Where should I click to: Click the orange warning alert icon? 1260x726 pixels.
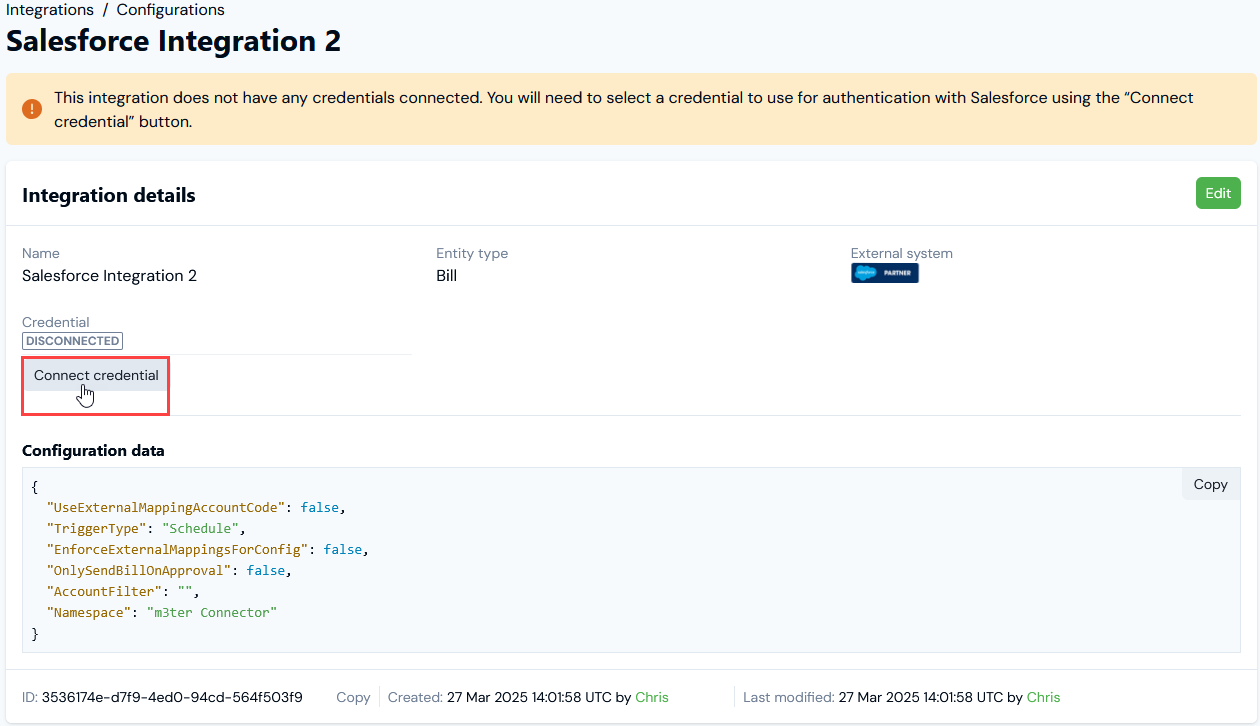(x=32, y=109)
